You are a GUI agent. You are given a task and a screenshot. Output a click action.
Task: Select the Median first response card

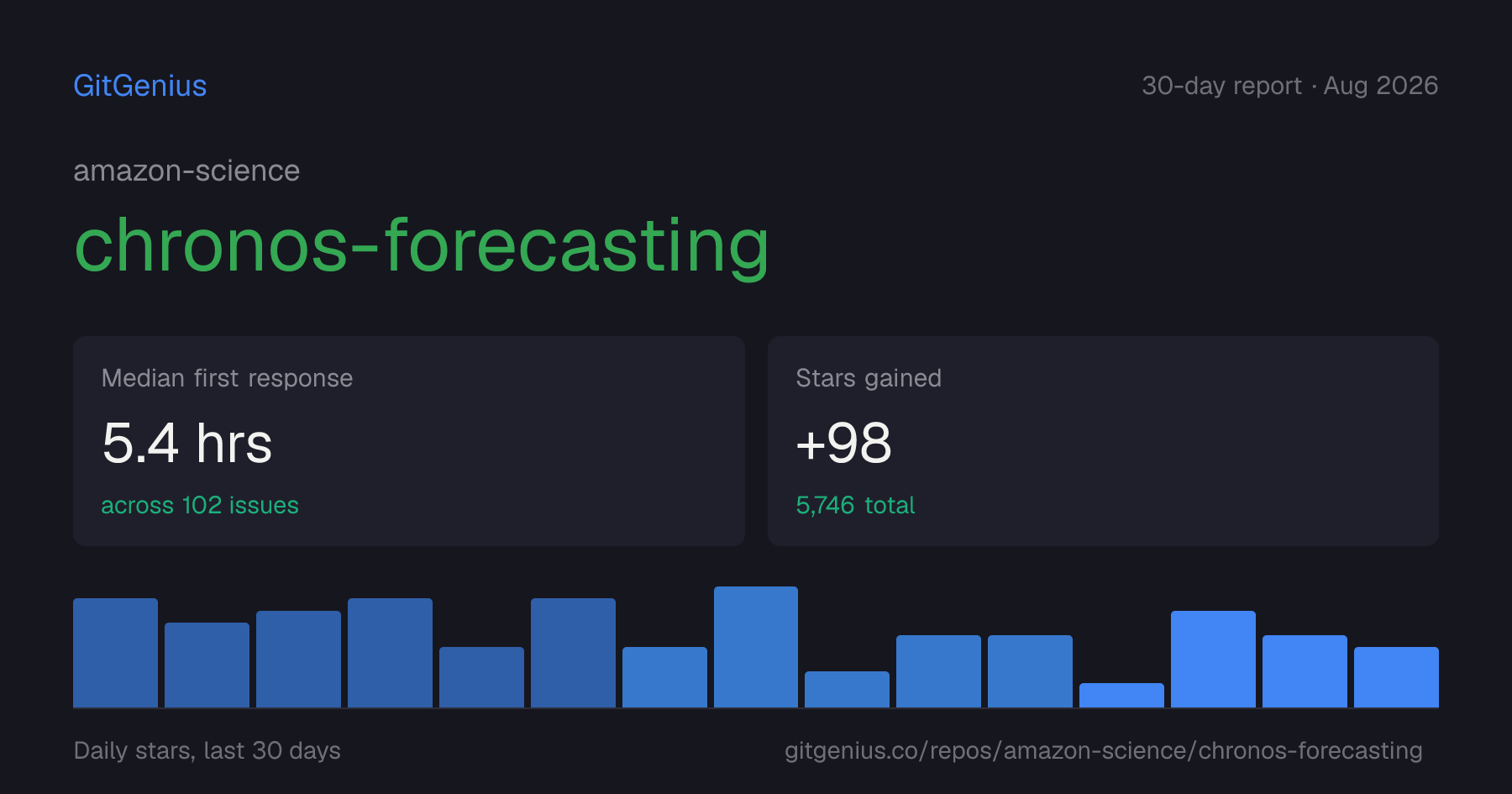(x=409, y=441)
